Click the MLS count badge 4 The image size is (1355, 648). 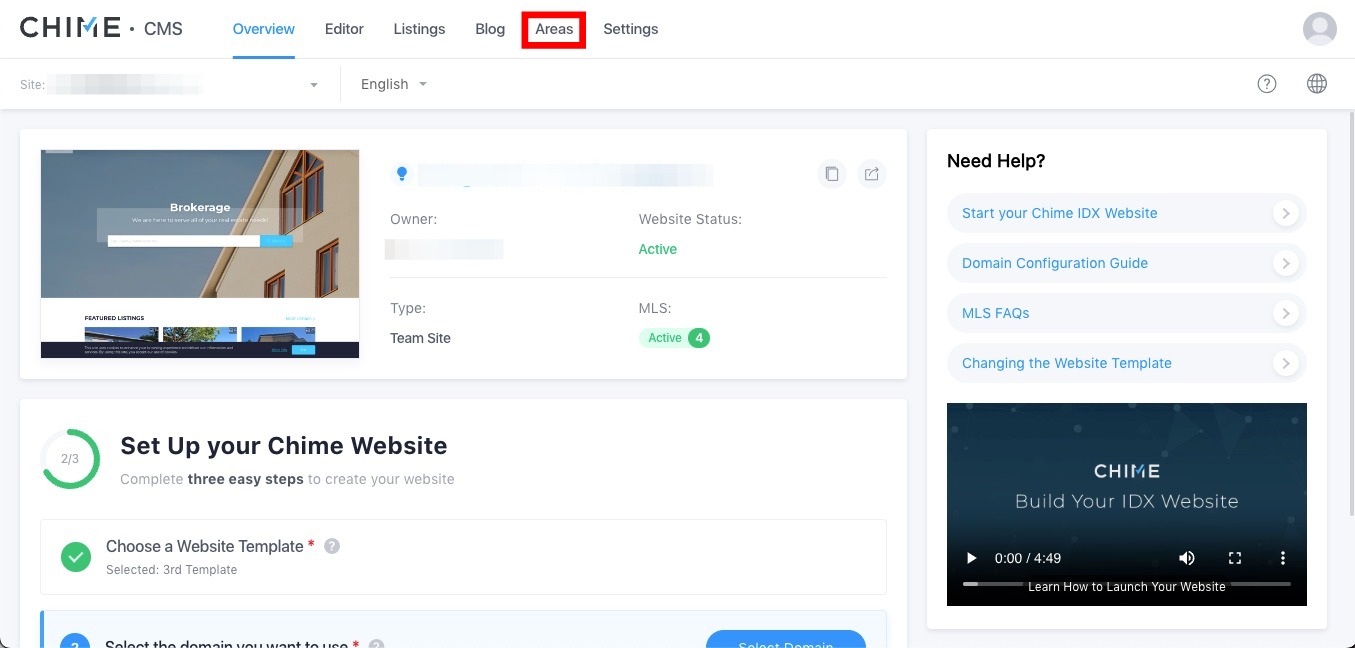coord(699,338)
